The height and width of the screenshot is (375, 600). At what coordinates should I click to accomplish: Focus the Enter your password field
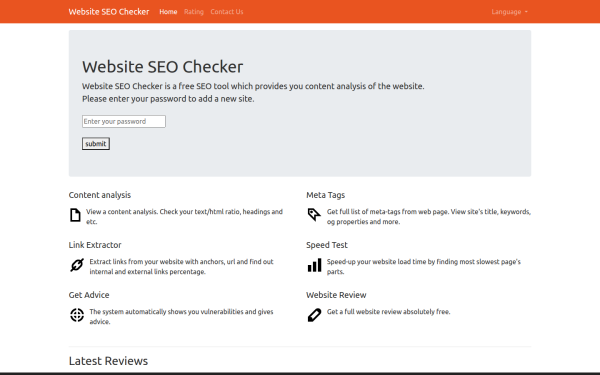coord(124,121)
